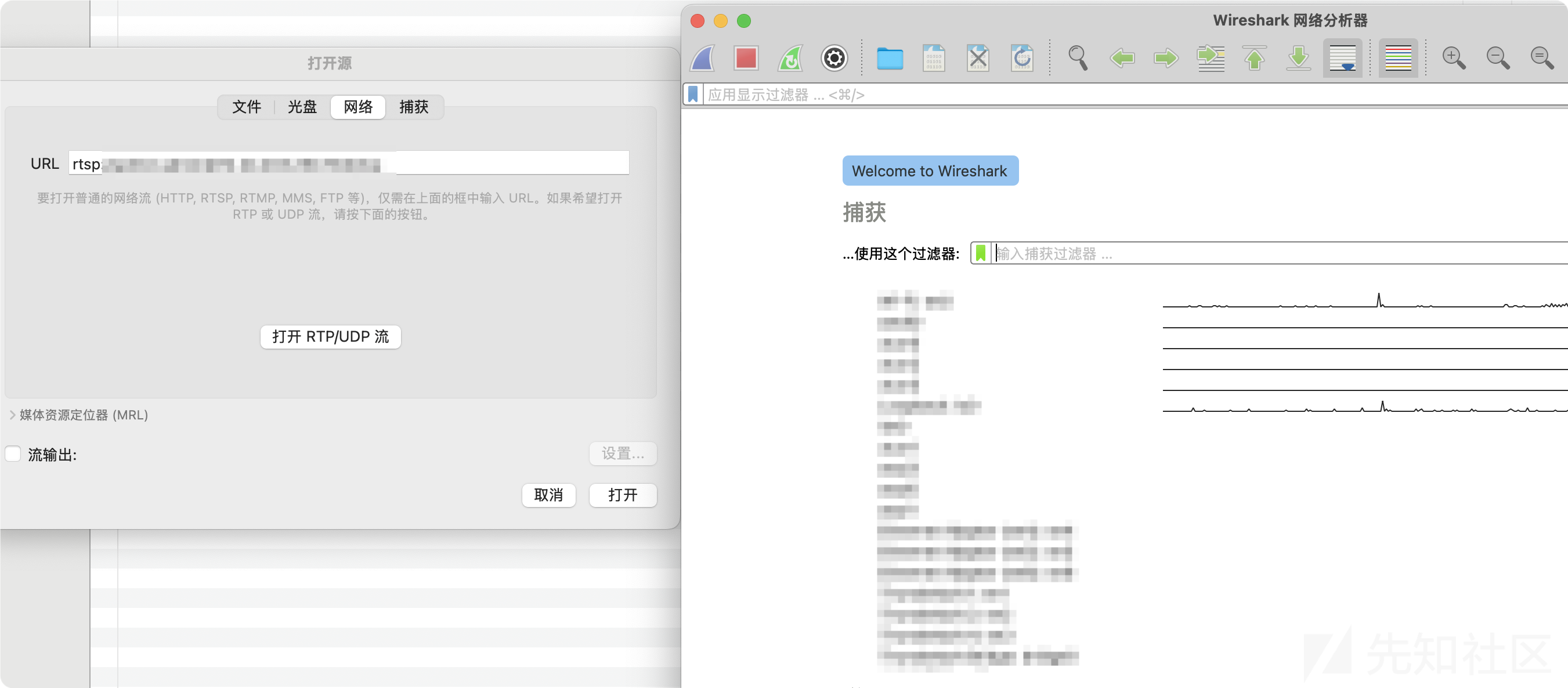Image resolution: width=1568 pixels, height=688 pixels.
Task: Reset text to normal size icon
Action: pyautogui.click(x=1542, y=59)
